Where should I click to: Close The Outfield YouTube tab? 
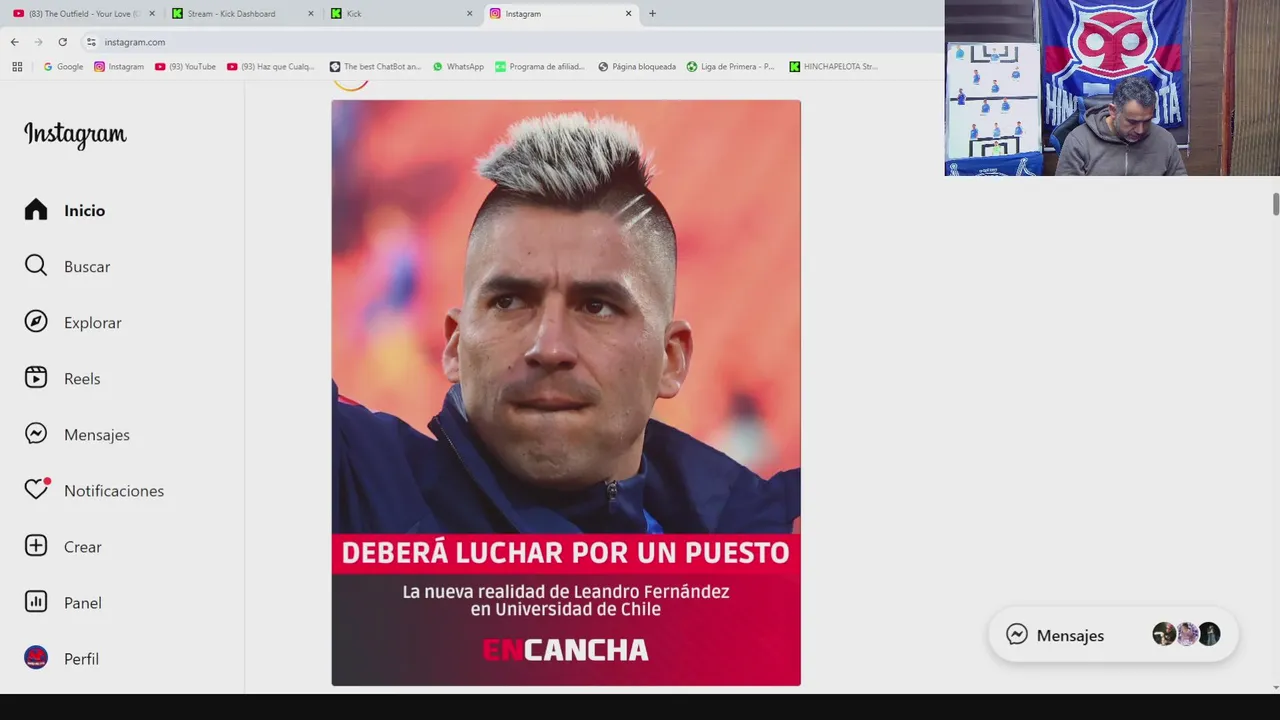(152, 14)
